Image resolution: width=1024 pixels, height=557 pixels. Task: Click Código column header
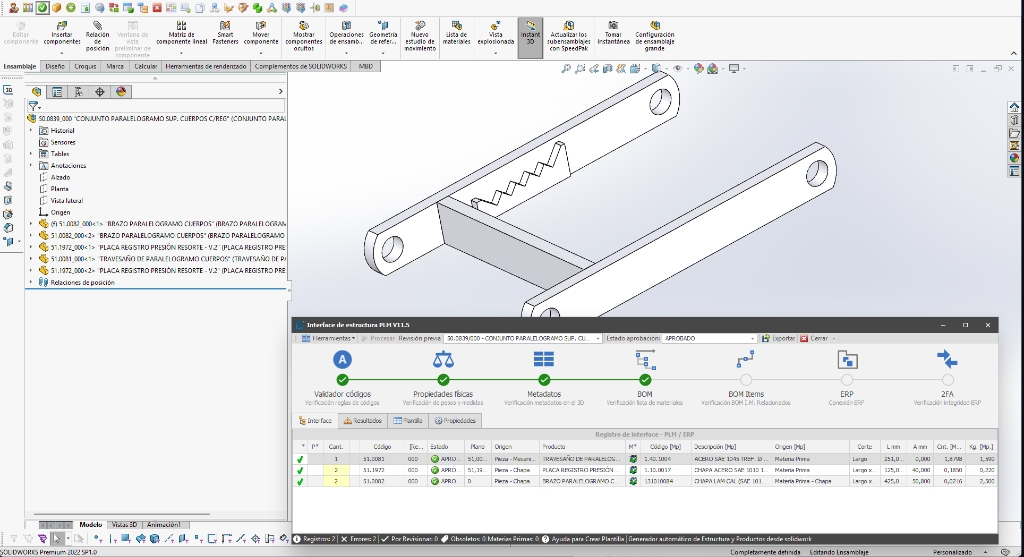[x=382, y=447]
